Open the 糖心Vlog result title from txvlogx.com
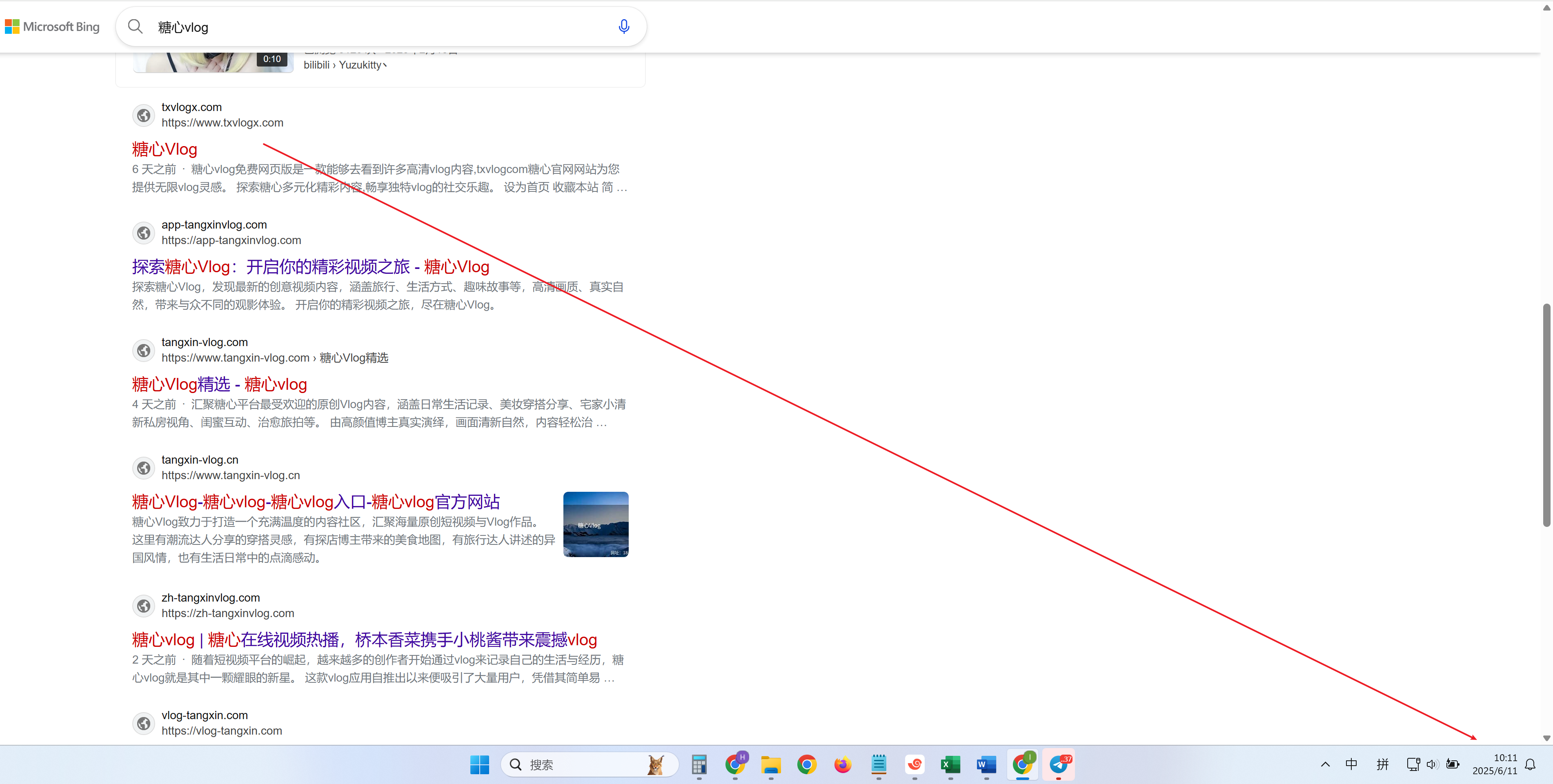This screenshot has width=1553, height=784. click(165, 149)
